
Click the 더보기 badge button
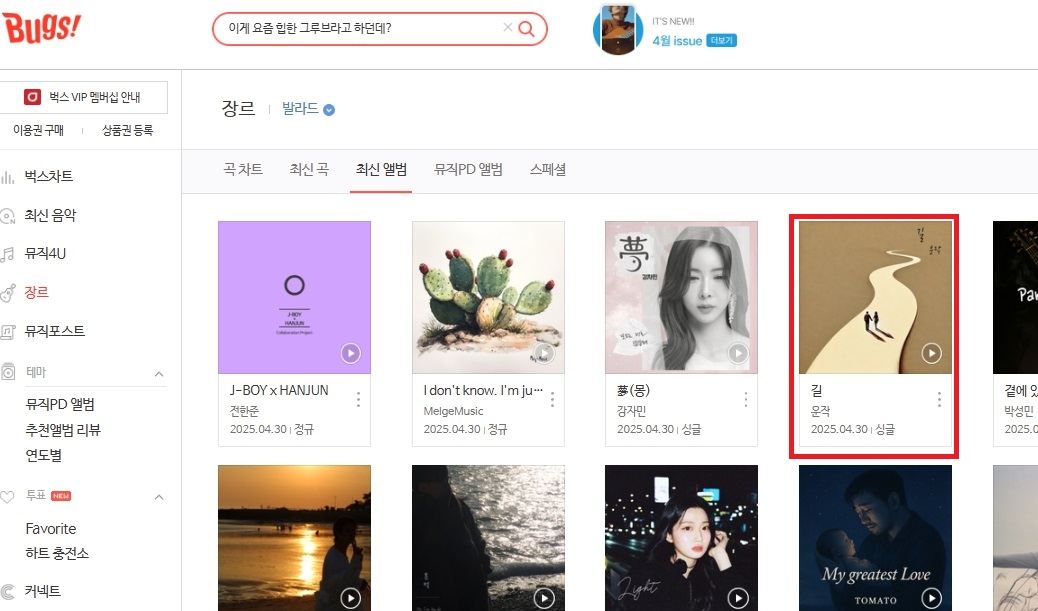722,40
